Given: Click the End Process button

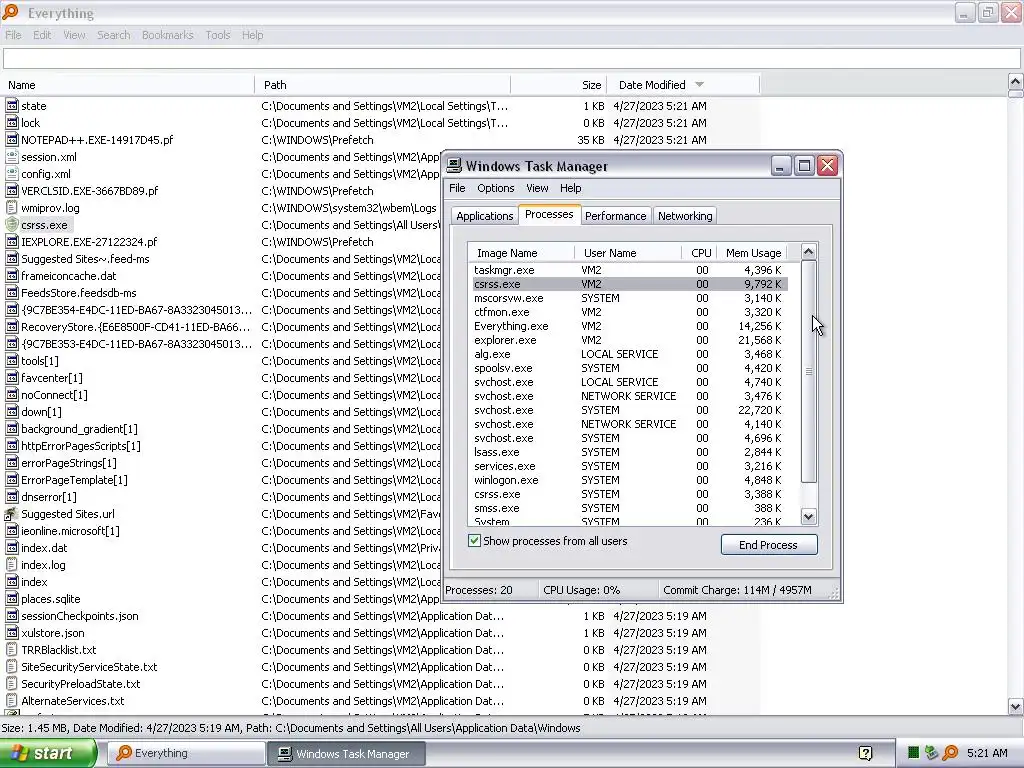Looking at the screenshot, I should [x=769, y=545].
